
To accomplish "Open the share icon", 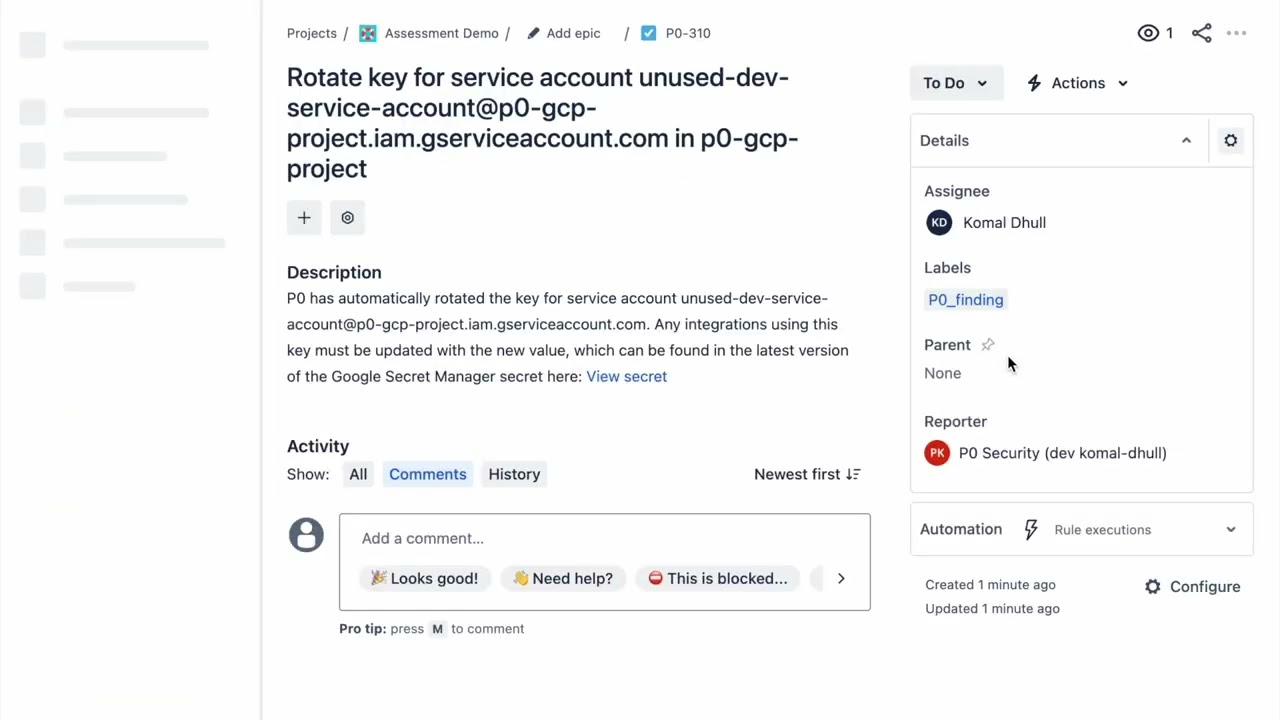I will tap(1202, 33).
